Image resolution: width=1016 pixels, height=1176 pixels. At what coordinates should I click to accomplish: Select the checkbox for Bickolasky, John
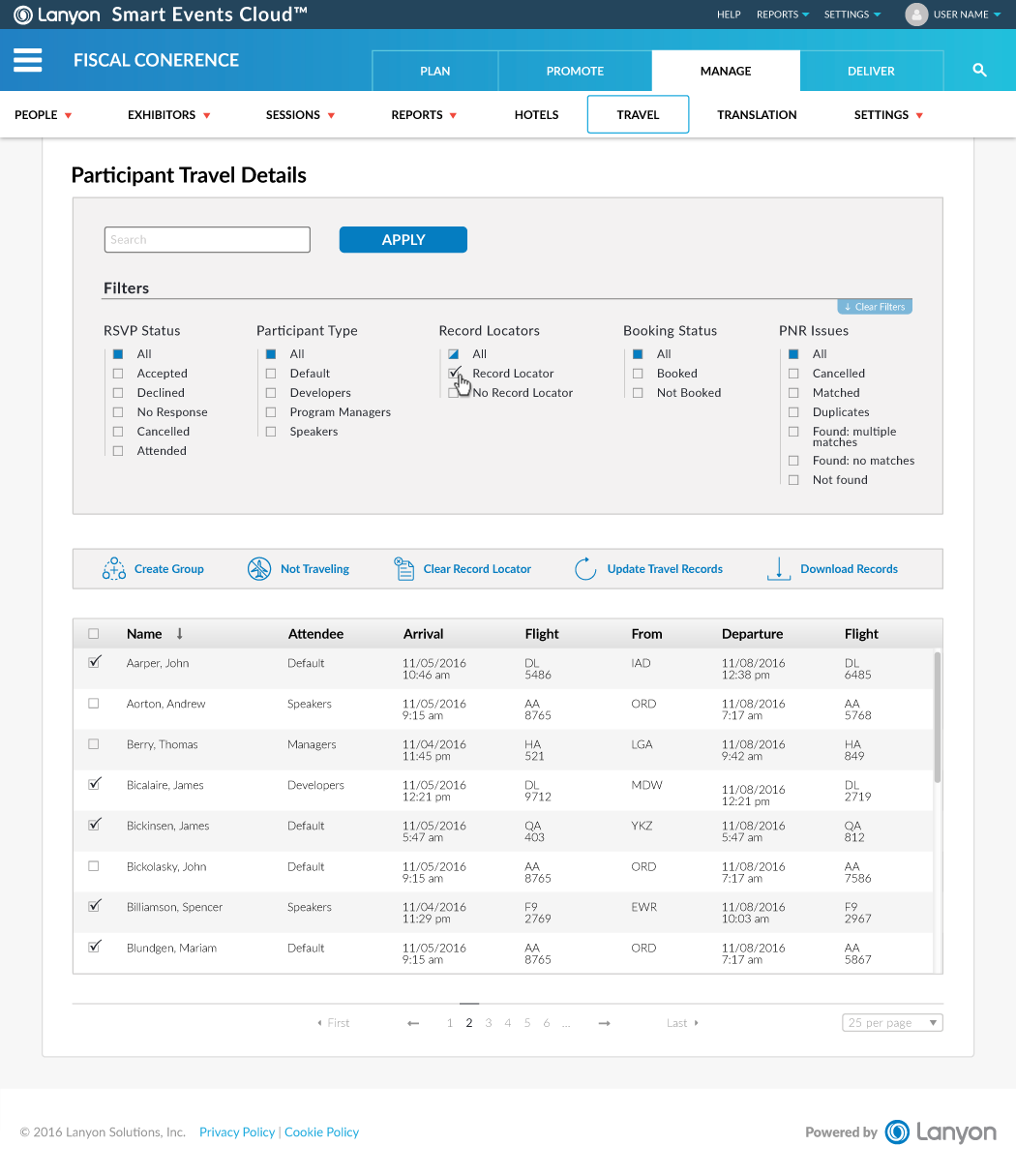pos(94,866)
